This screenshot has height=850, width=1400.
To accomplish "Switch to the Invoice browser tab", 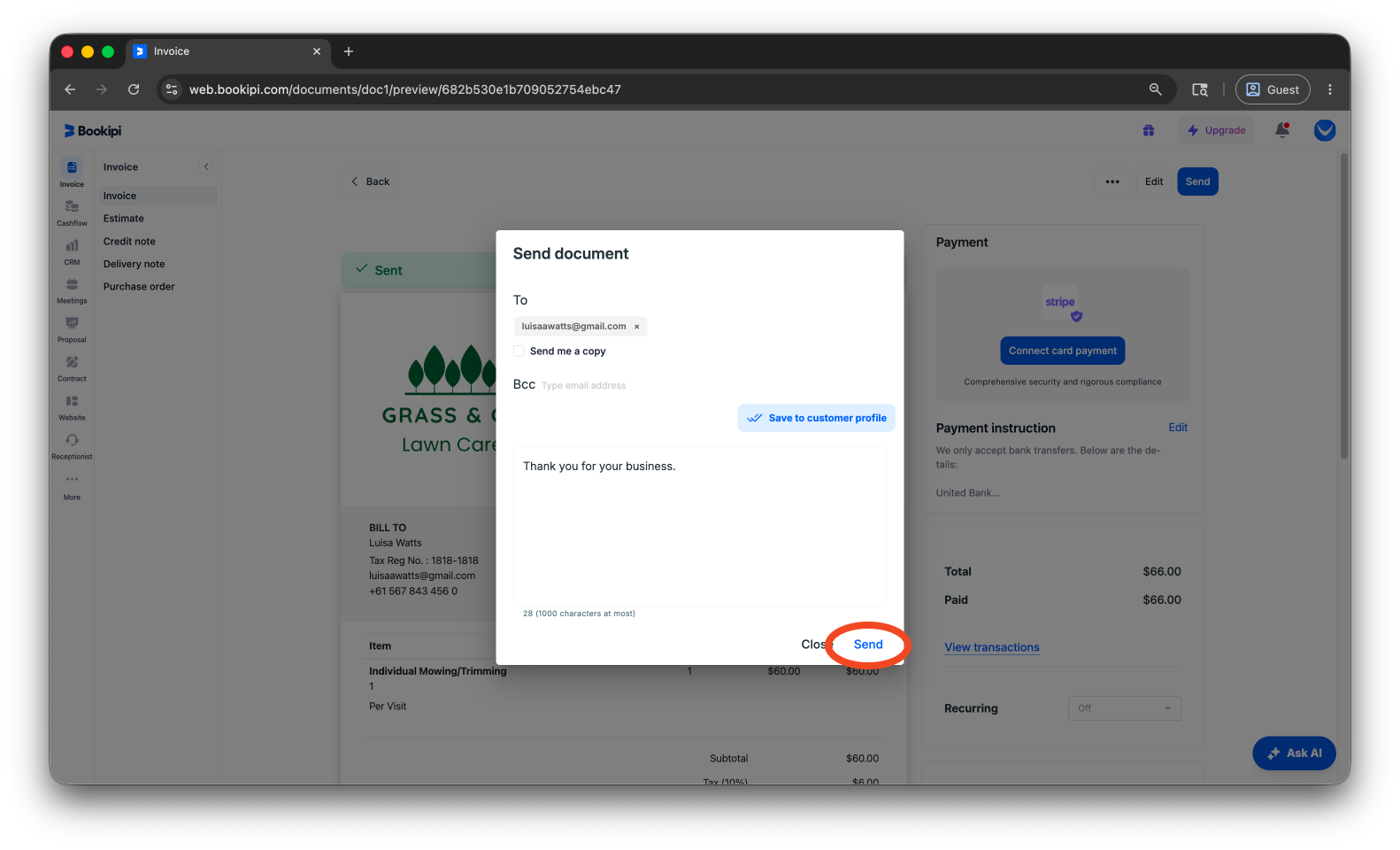I will (228, 51).
